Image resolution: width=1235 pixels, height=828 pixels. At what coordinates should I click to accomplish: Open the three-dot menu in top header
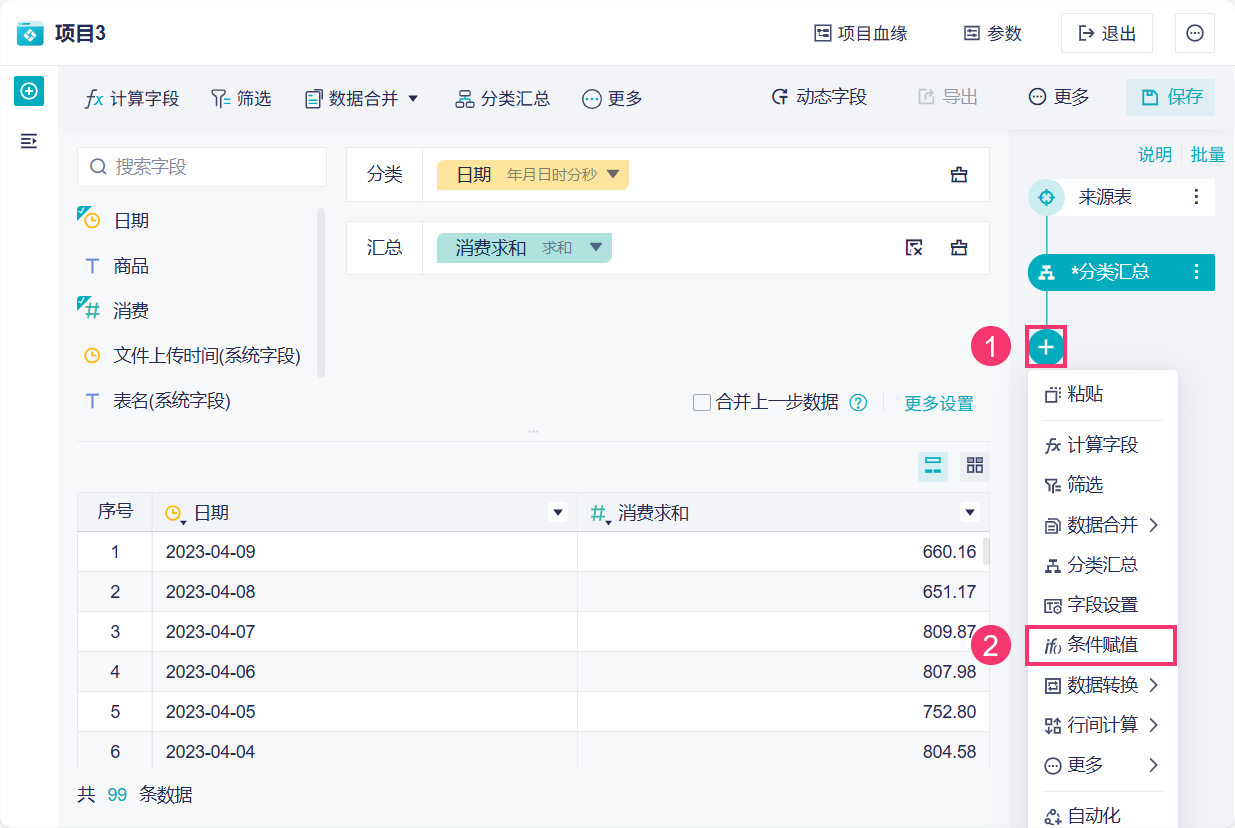point(1194,33)
